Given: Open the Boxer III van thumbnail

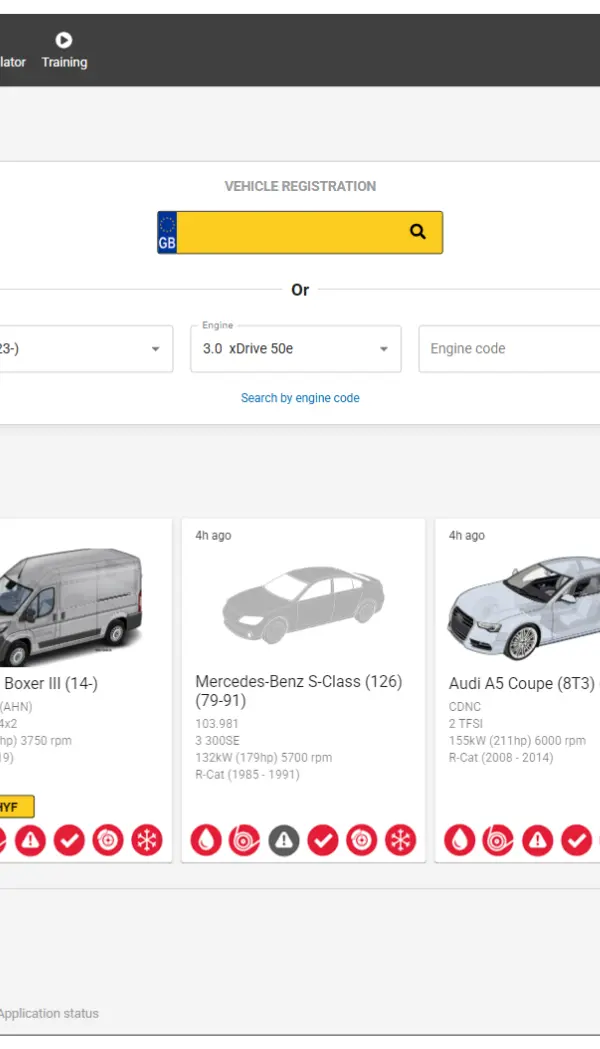Looking at the screenshot, I should (x=70, y=606).
